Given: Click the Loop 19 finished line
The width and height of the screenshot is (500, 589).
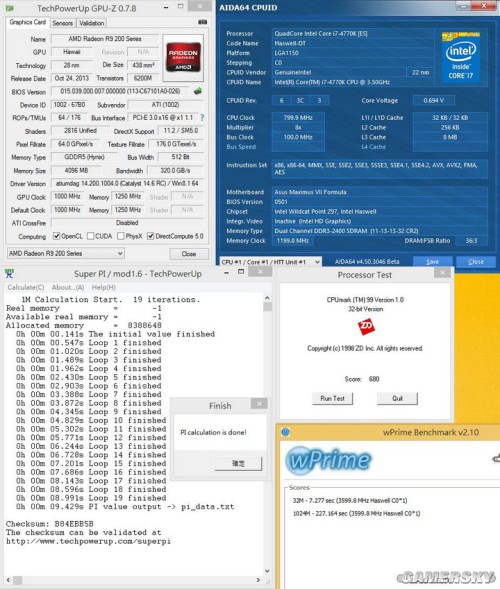Looking at the screenshot, I should 91,498.
